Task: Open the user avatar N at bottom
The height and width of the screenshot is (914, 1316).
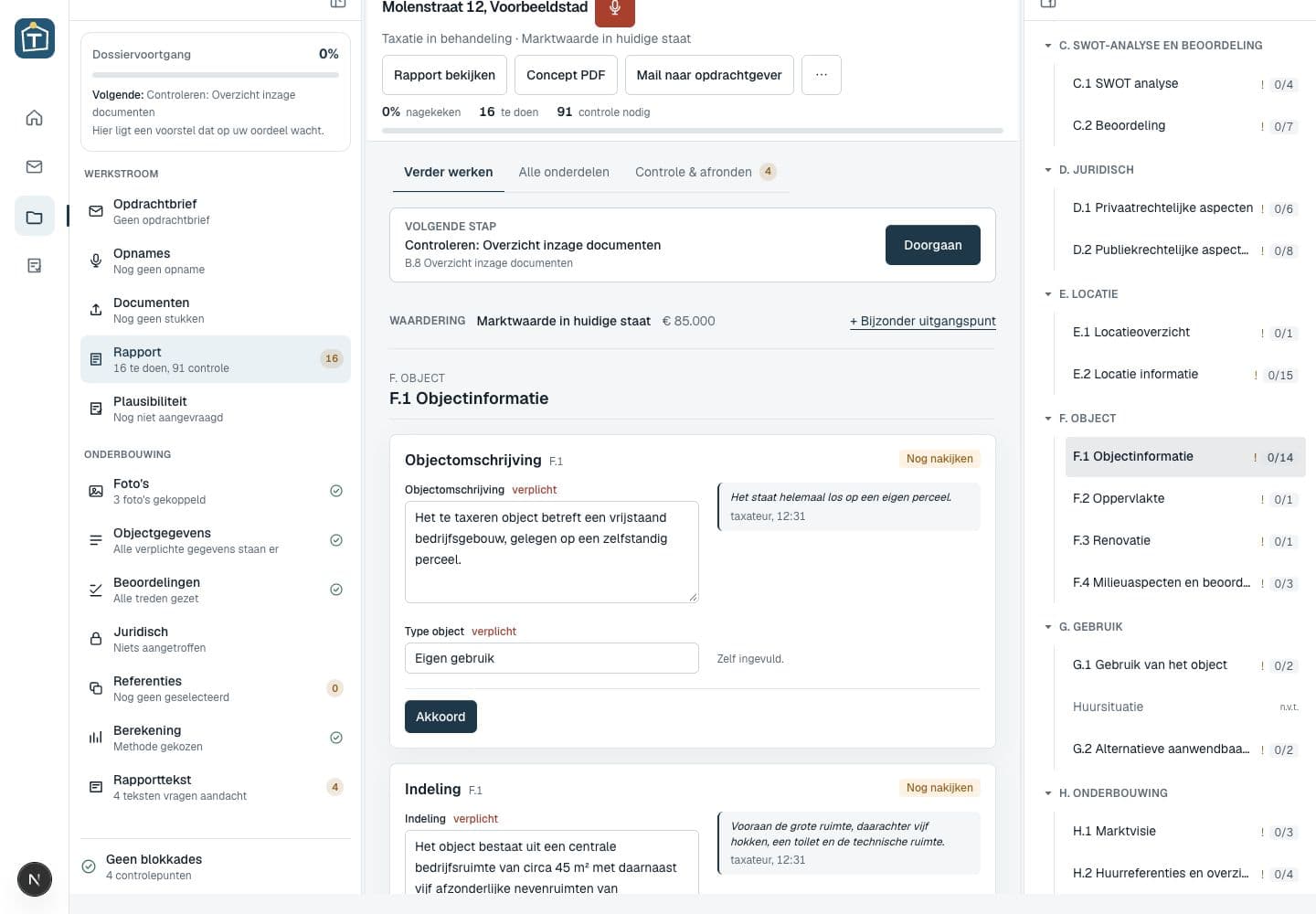Action: [34, 879]
